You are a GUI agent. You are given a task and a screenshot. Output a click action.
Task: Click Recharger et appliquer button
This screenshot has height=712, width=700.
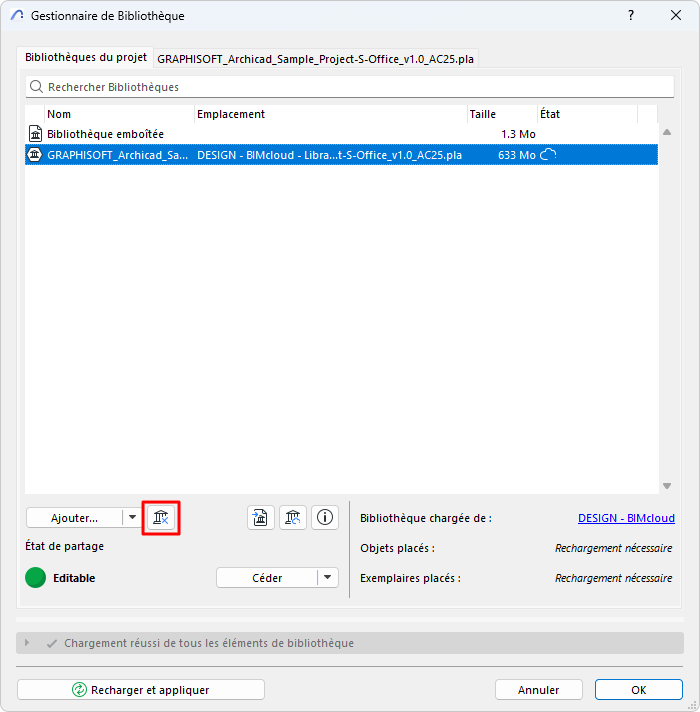coord(141,690)
